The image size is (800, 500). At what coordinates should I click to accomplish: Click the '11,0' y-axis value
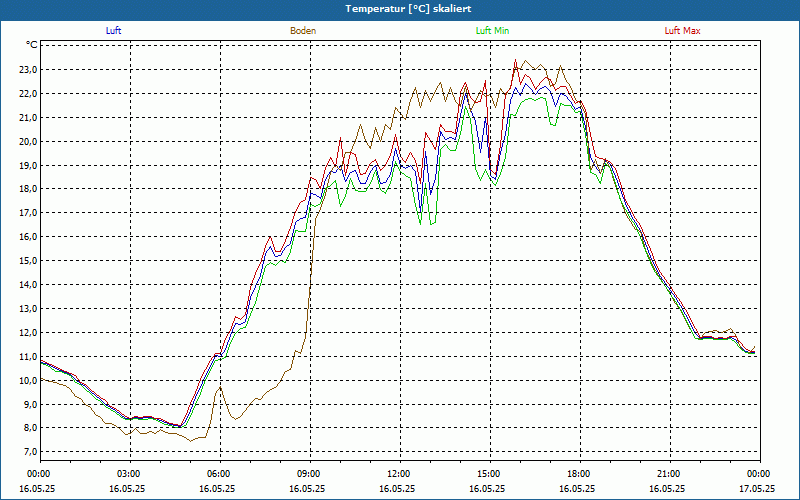tap(28, 357)
